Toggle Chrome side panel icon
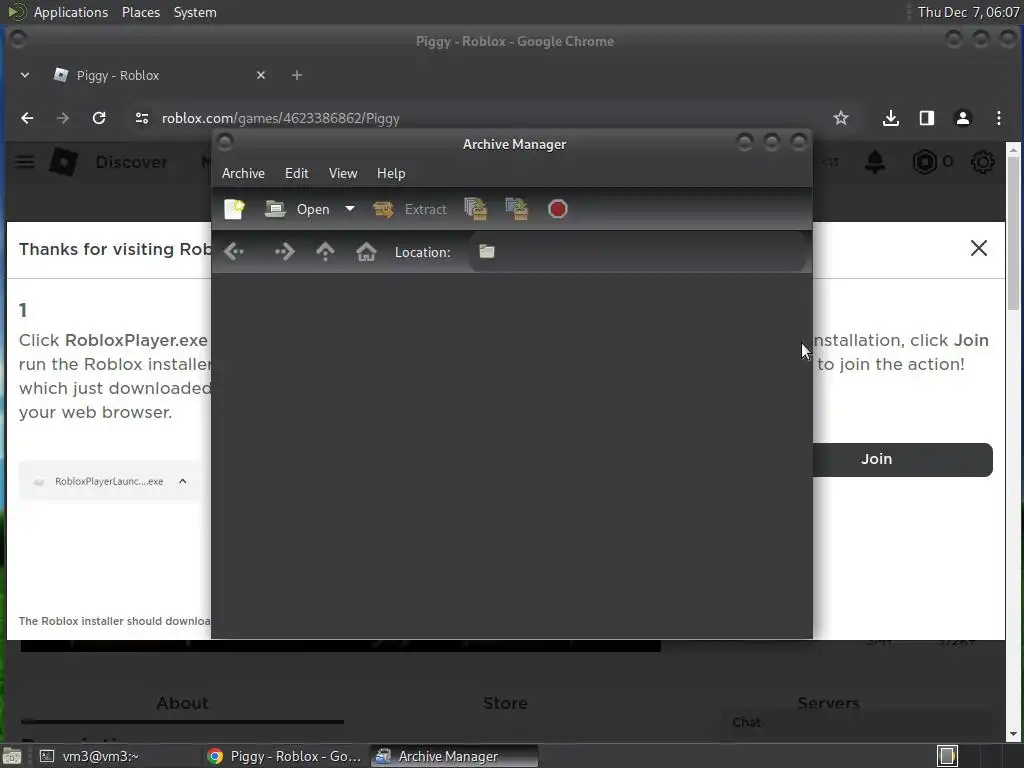Viewport: 1024px width, 768px height. click(x=927, y=118)
